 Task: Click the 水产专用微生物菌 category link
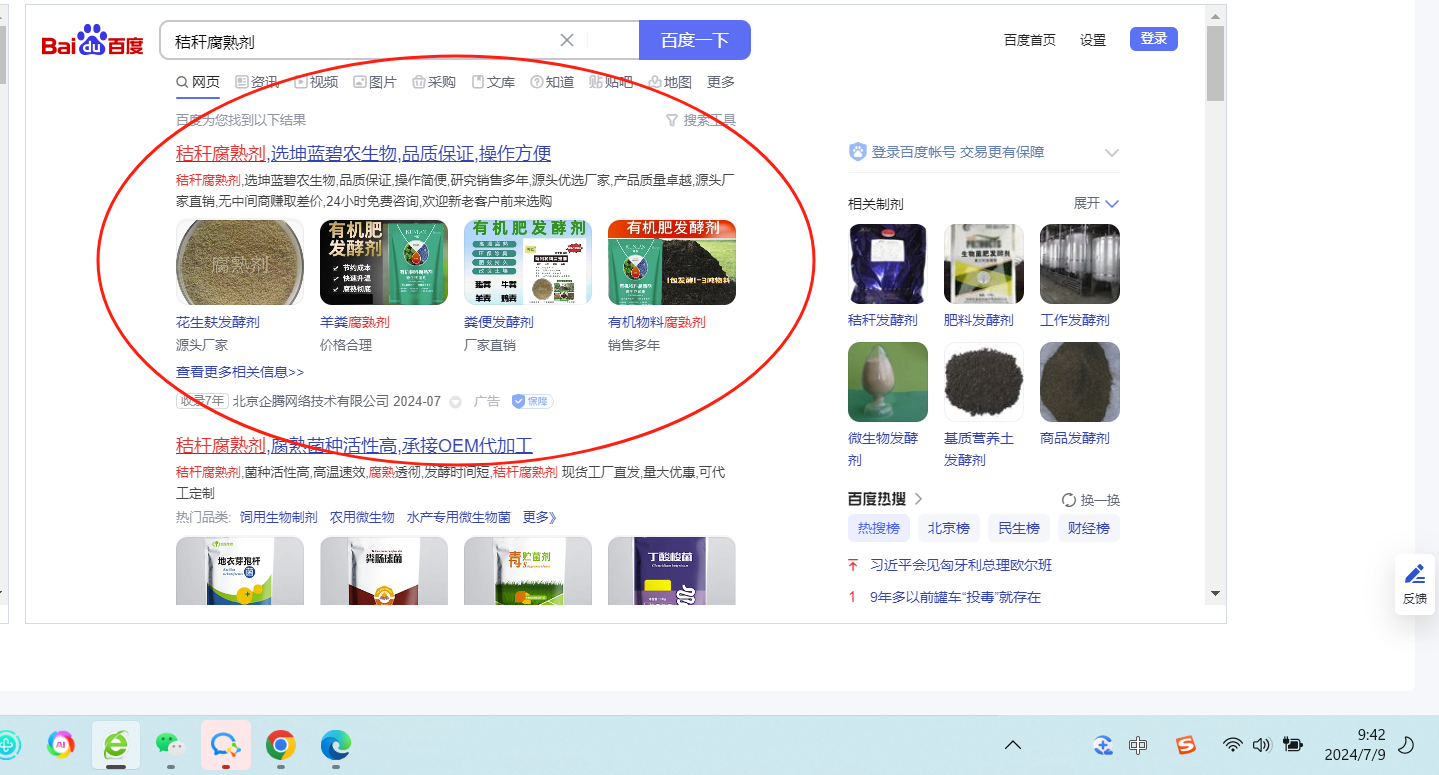pos(459,517)
